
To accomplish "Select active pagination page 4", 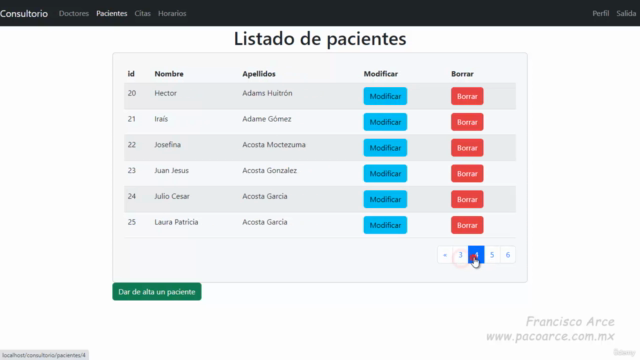I will coord(476,255).
